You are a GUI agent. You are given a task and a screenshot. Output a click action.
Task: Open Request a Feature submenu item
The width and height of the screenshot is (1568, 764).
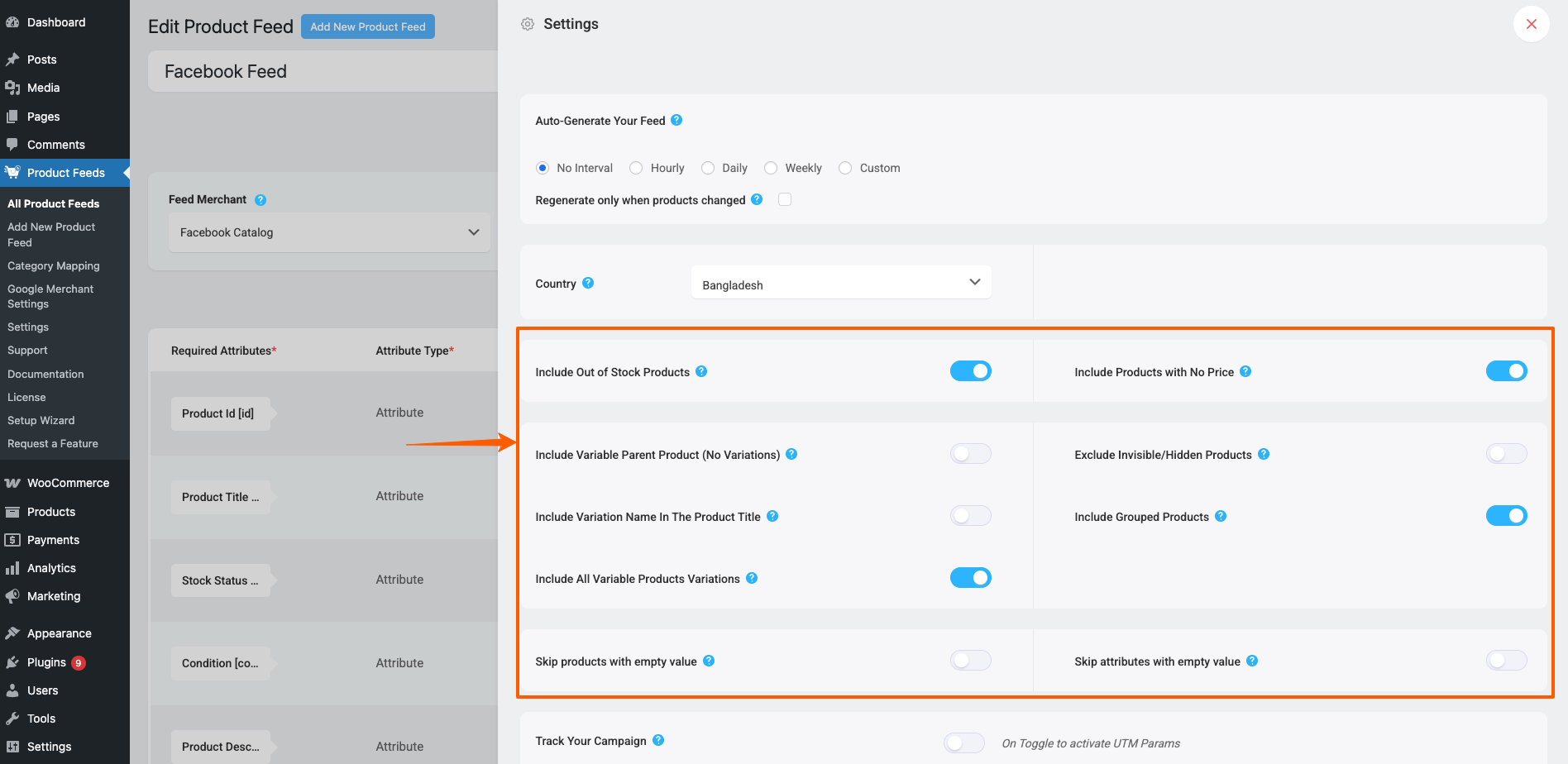[53, 444]
